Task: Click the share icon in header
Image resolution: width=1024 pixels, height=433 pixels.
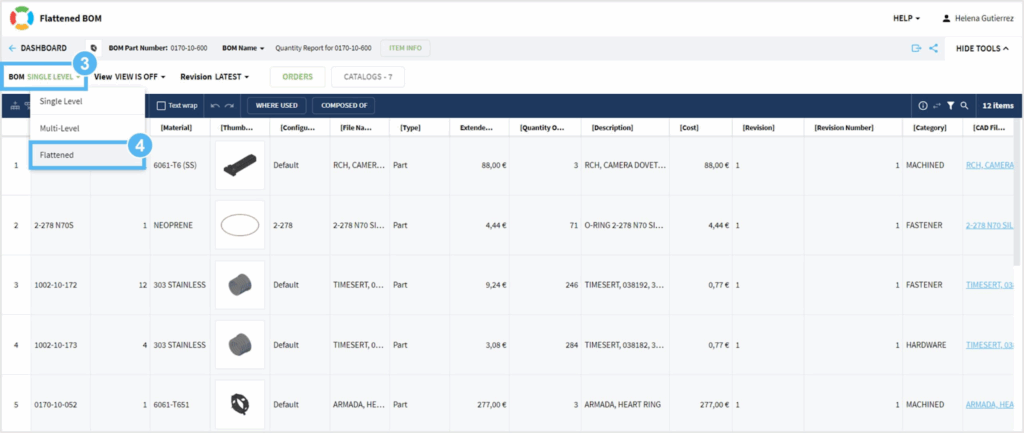Action: tap(933, 48)
